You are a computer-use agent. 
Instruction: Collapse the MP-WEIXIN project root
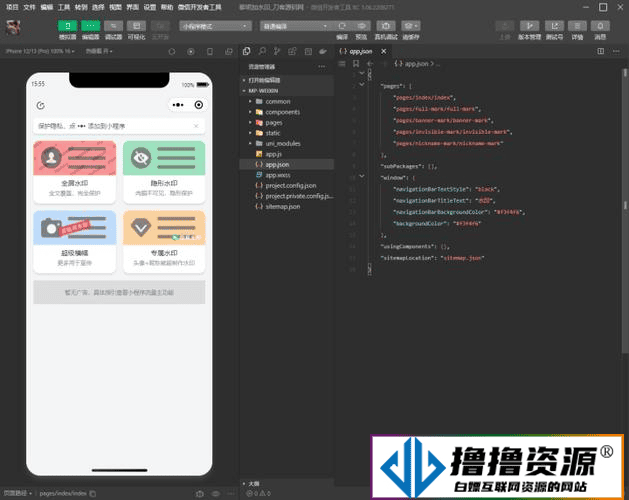[x=287, y=91]
